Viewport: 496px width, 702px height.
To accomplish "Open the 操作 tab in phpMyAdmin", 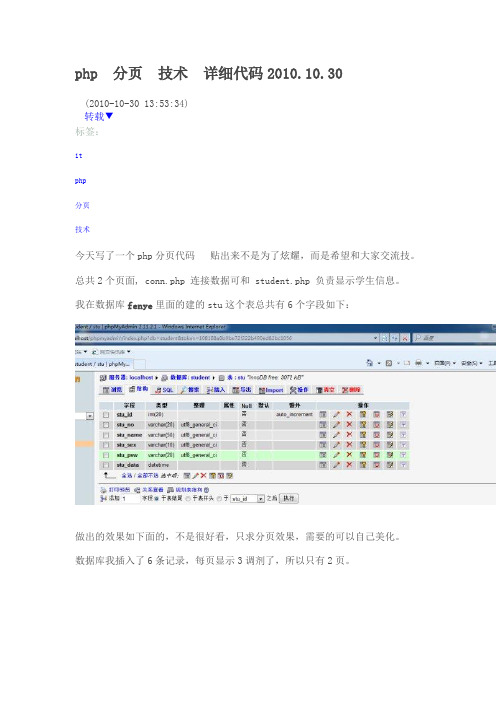I will pos(299,390).
